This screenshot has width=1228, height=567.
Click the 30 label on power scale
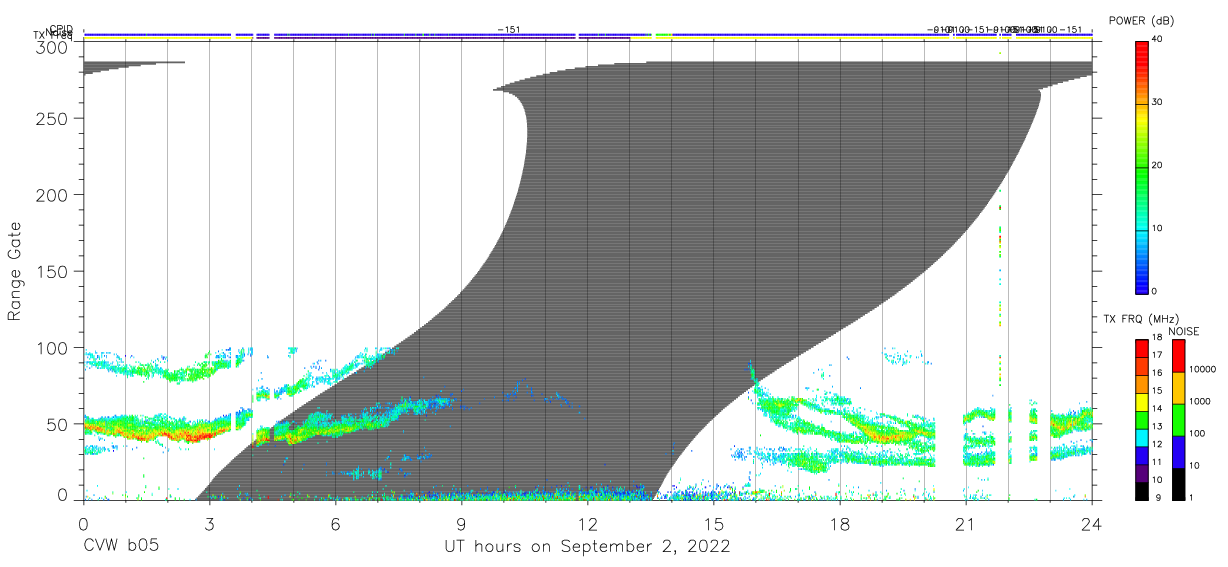click(1159, 103)
